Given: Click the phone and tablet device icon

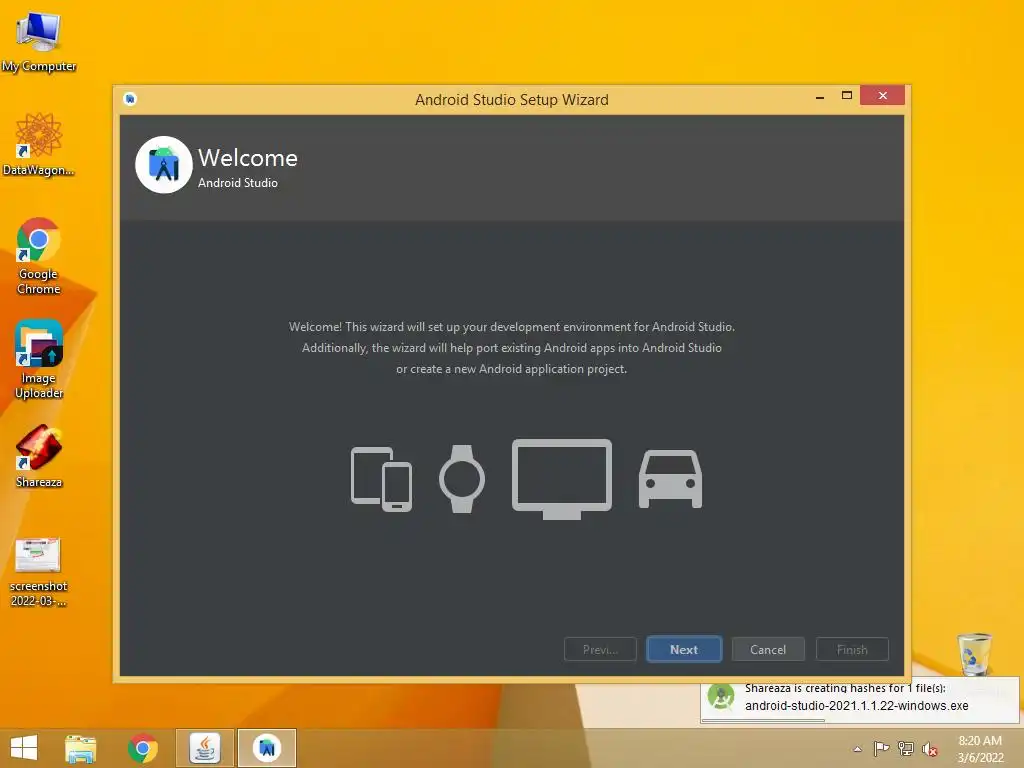Looking at the screenshot, I should pos(381,479).
